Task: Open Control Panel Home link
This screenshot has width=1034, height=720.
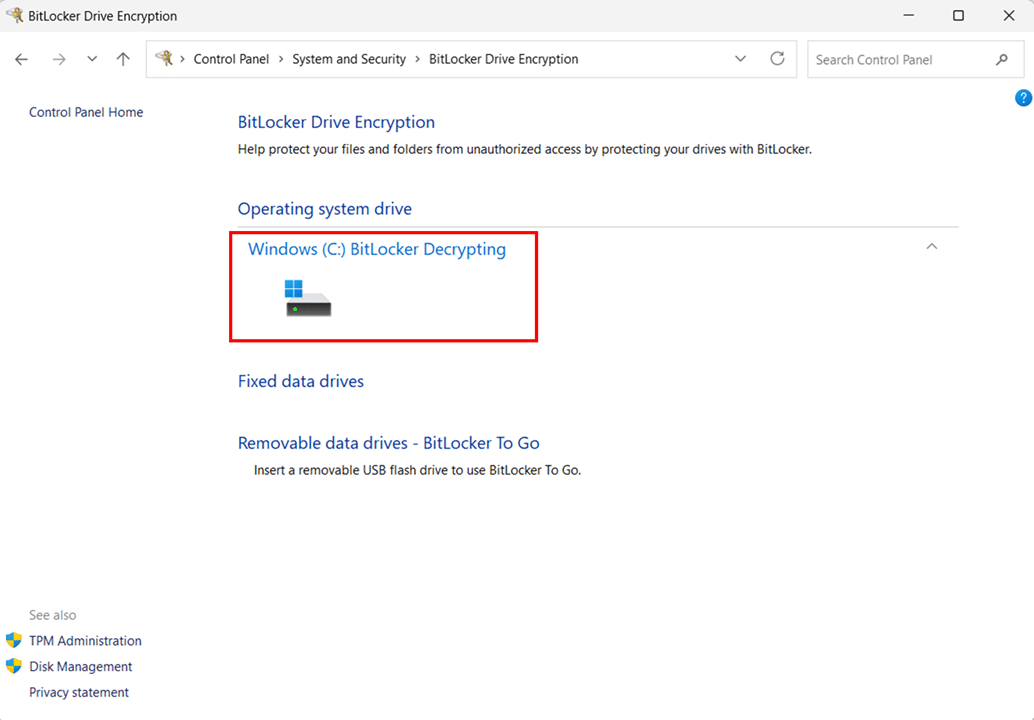Action: click(x=86, y=112)
